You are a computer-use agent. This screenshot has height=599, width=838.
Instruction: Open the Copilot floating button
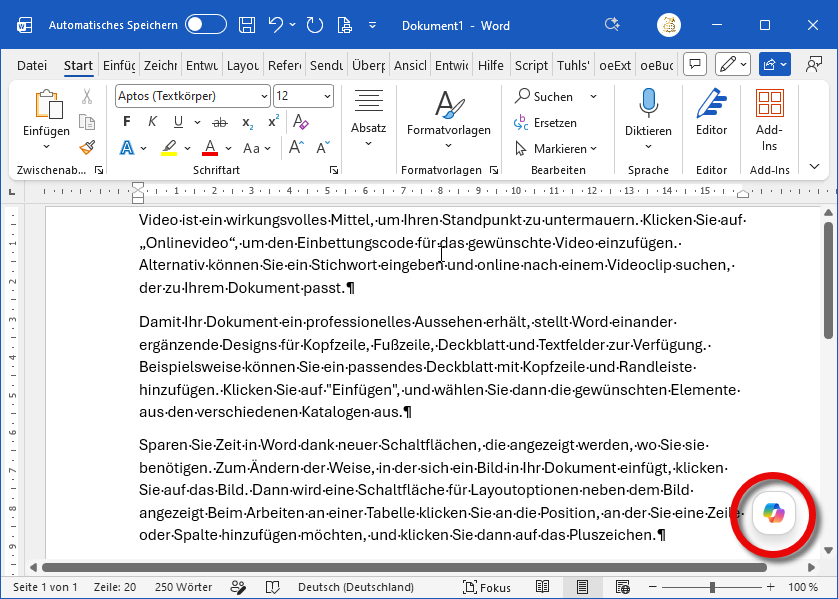pos(774,513)
